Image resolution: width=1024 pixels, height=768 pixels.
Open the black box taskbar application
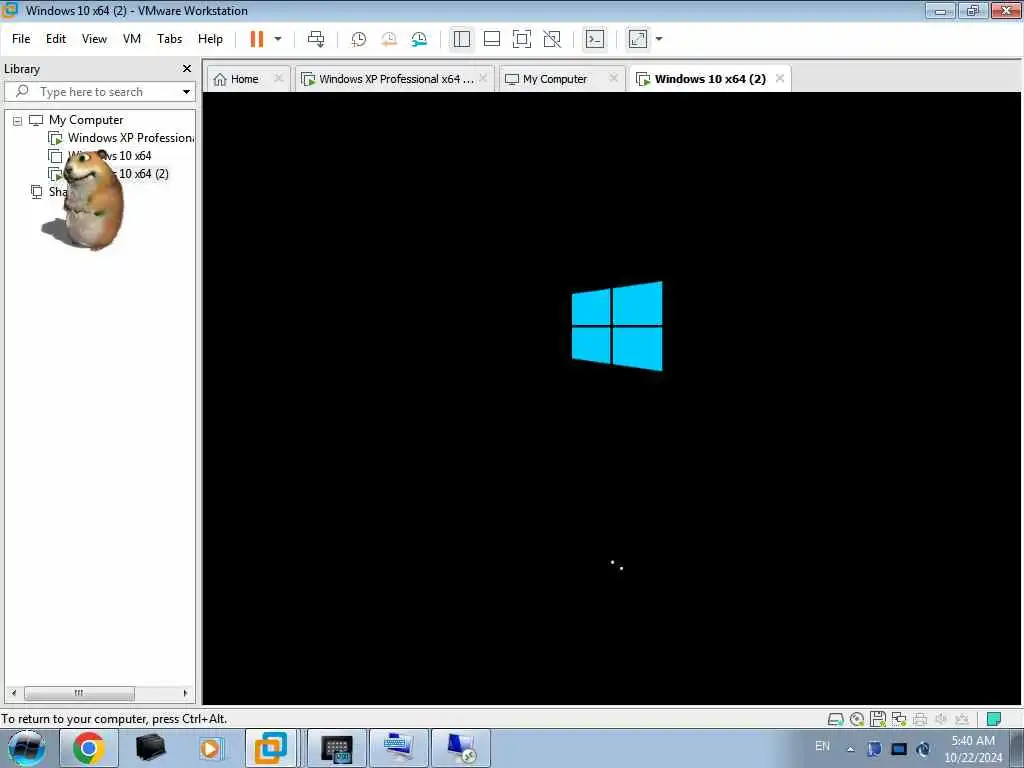[x=150, y=748]
